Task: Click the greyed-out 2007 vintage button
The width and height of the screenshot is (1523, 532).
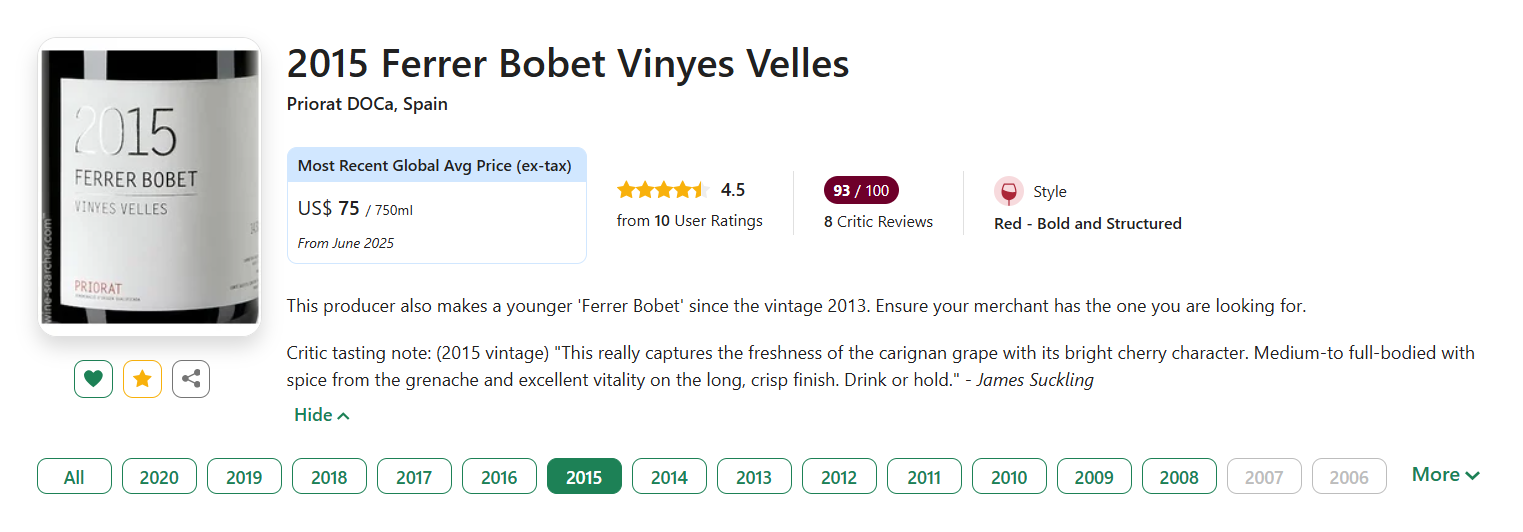Action: click(1264, 477)
